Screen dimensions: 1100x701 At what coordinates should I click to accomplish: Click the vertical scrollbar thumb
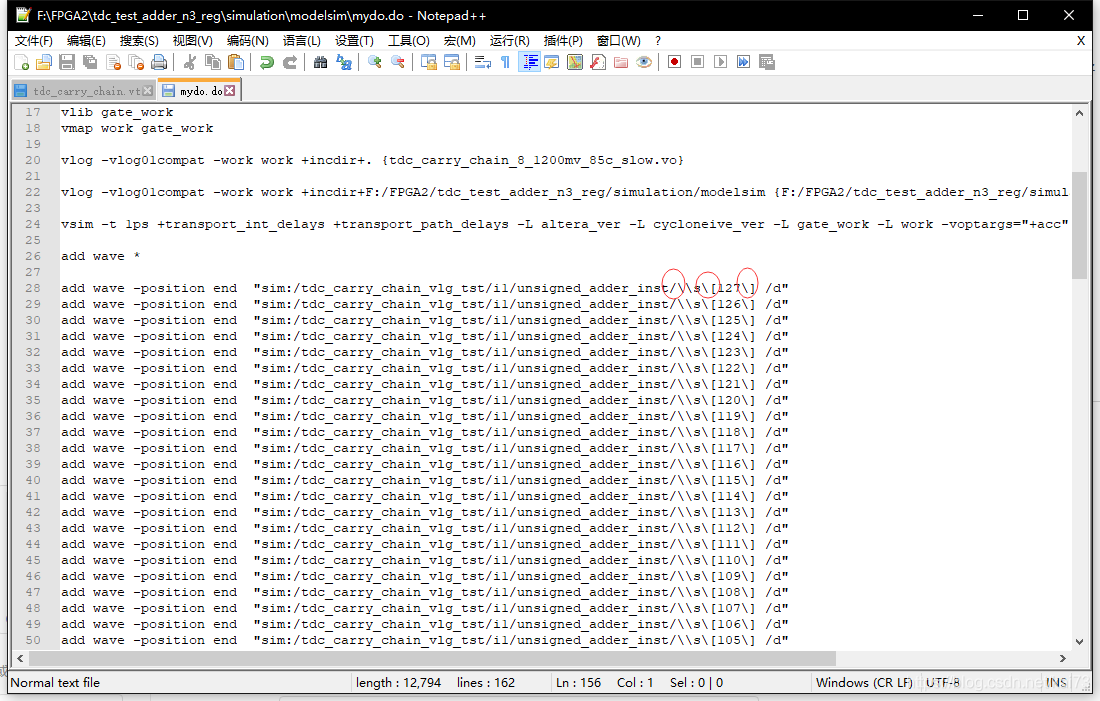1079,225
